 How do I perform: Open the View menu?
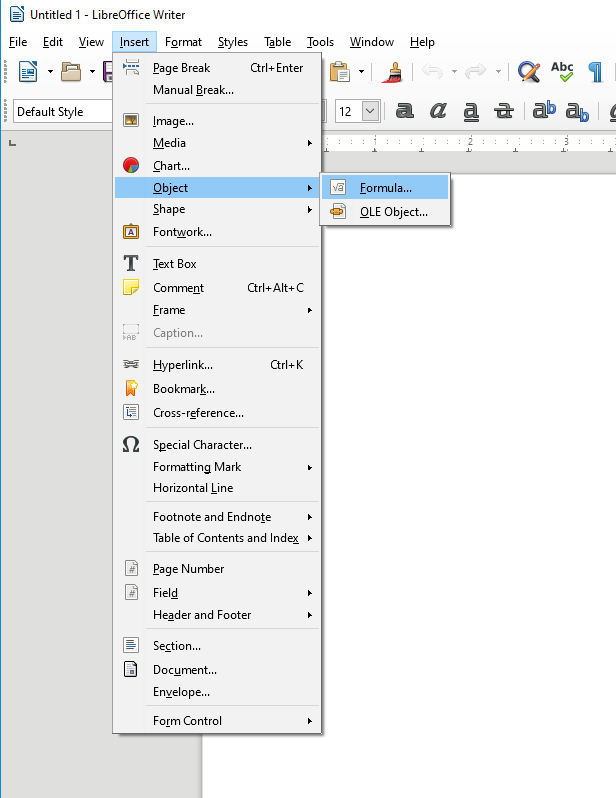[91, 42]
